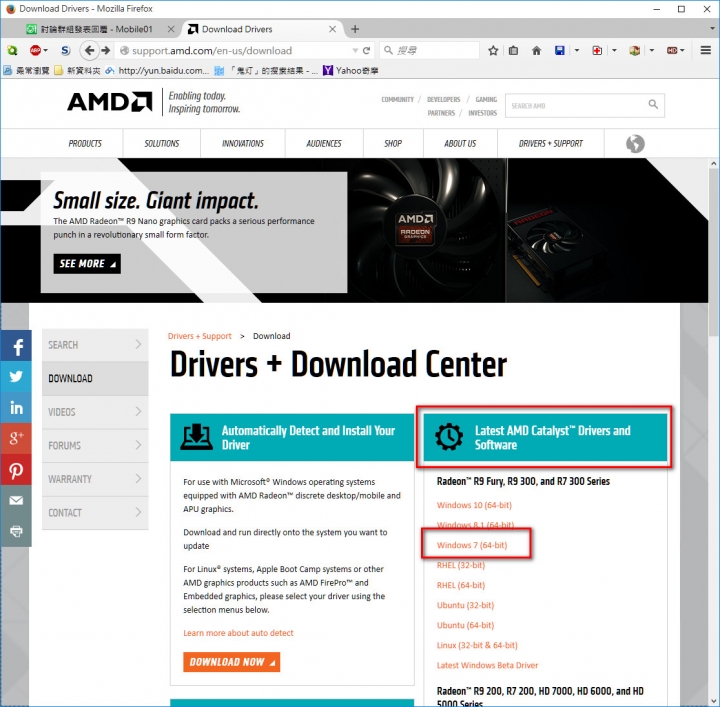Expand the VIDEOS sidebar item

(x=95, y=412)
